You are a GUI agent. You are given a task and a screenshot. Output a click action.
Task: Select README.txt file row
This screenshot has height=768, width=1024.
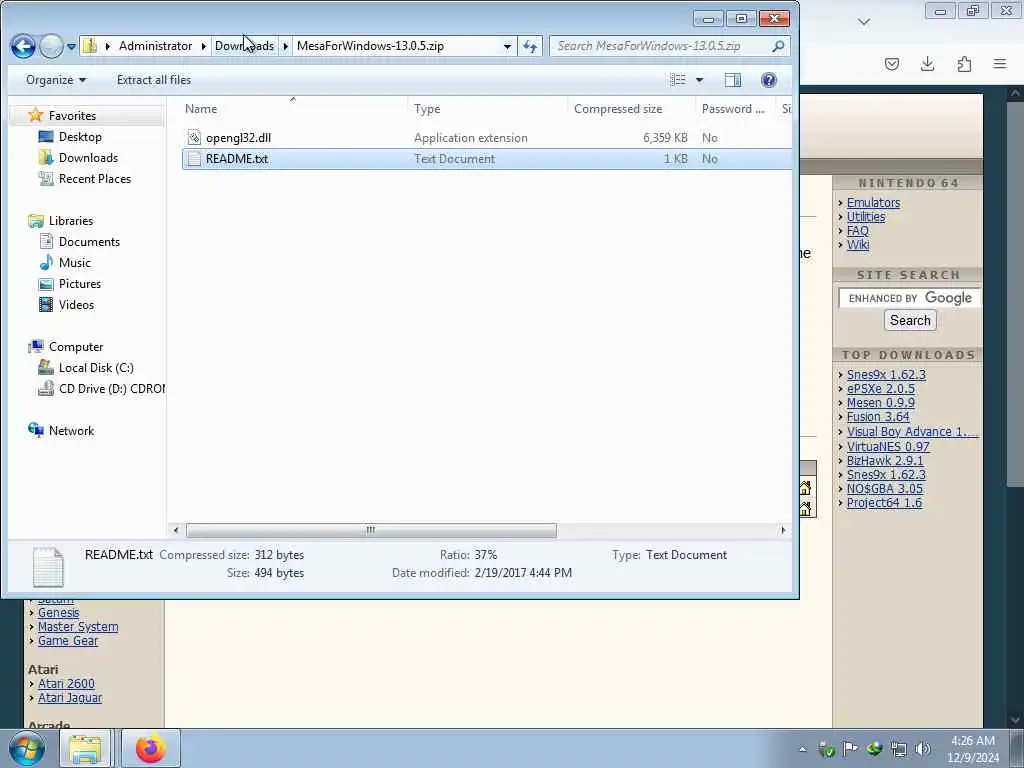pyautogui.click(x=487, y=159)
